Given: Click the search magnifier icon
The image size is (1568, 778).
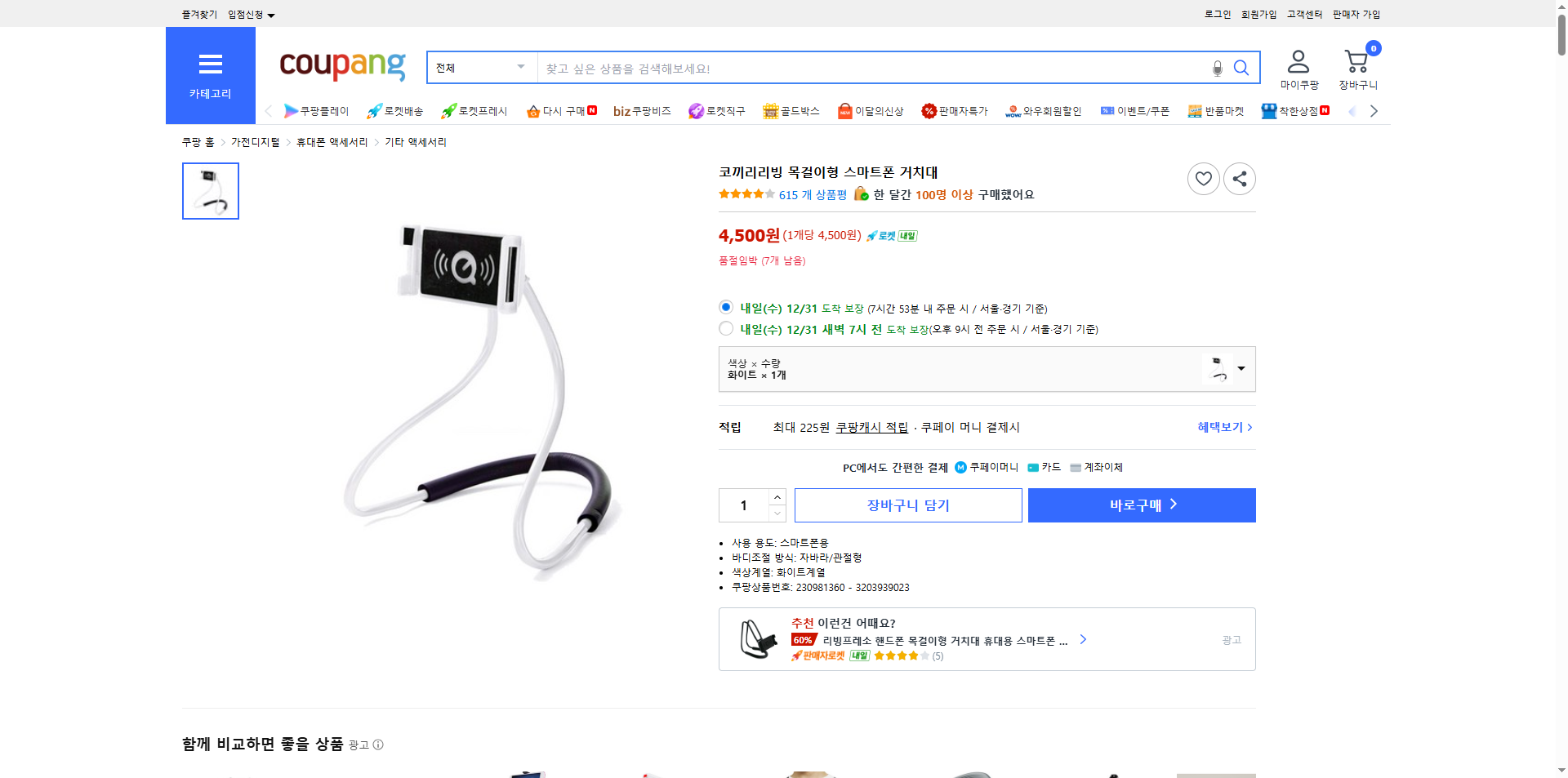Looking at the screenshot, I should point(1241,68).
